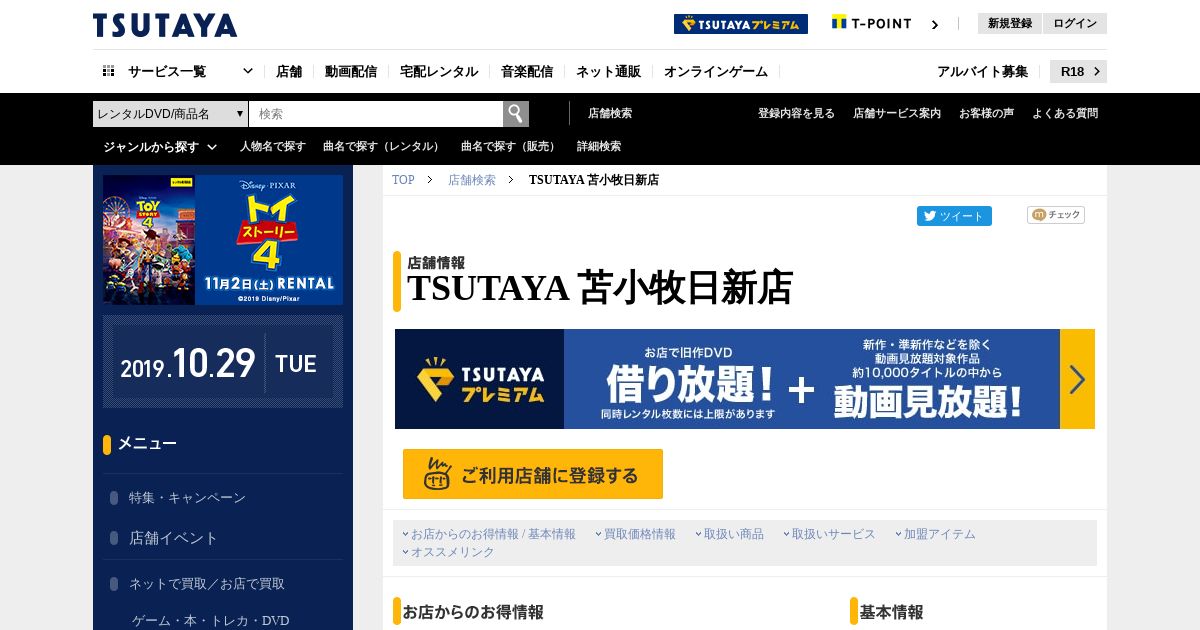Open 曲名で探す（レンタル） link
This screenshot has width=1200, height=630.
coord(383,147)
